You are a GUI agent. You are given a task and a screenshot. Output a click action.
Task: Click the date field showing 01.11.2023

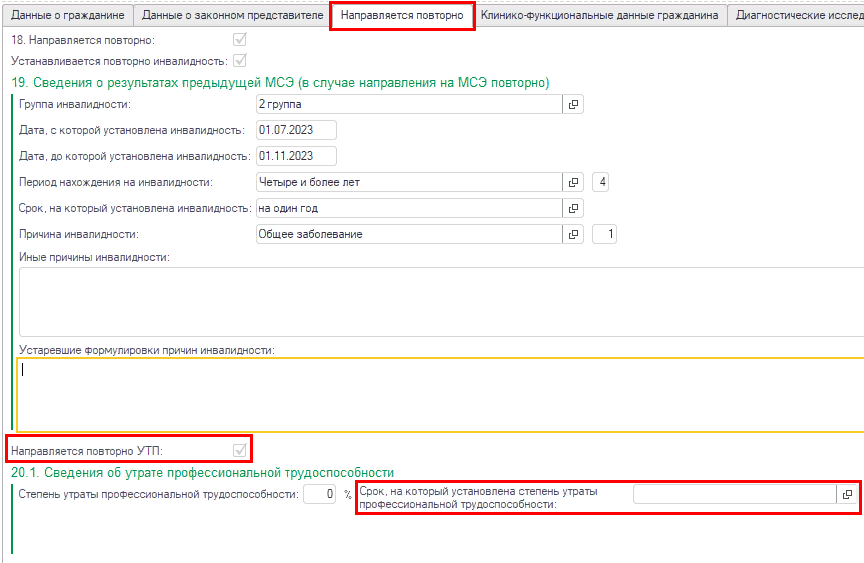296,156
